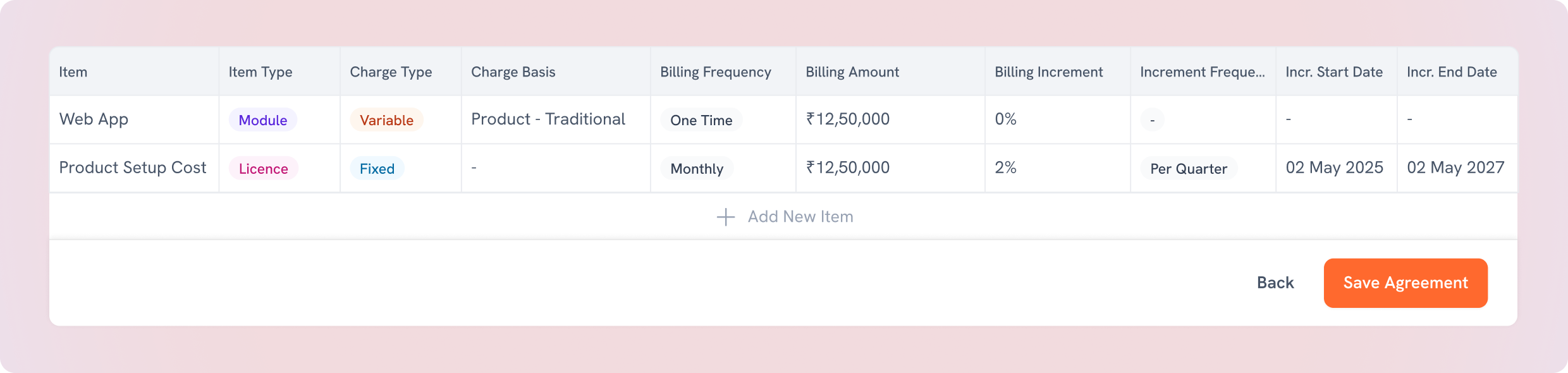Screen dimensions: 1568x373
Task: Open the Monthly billing frequency chip
Action: tap(697, 169)
